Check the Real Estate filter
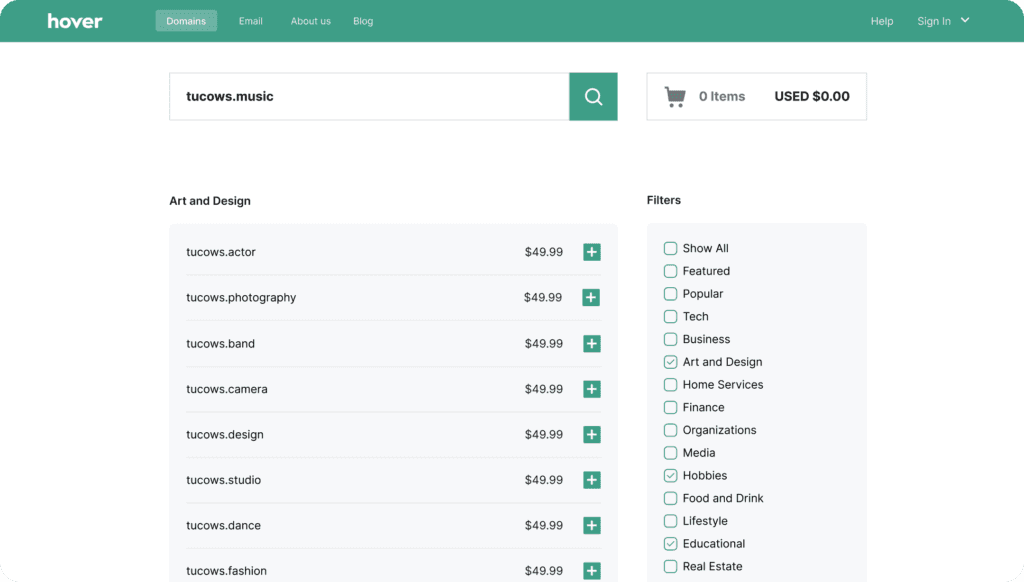The image size is (1024, 582). point(670,566)
